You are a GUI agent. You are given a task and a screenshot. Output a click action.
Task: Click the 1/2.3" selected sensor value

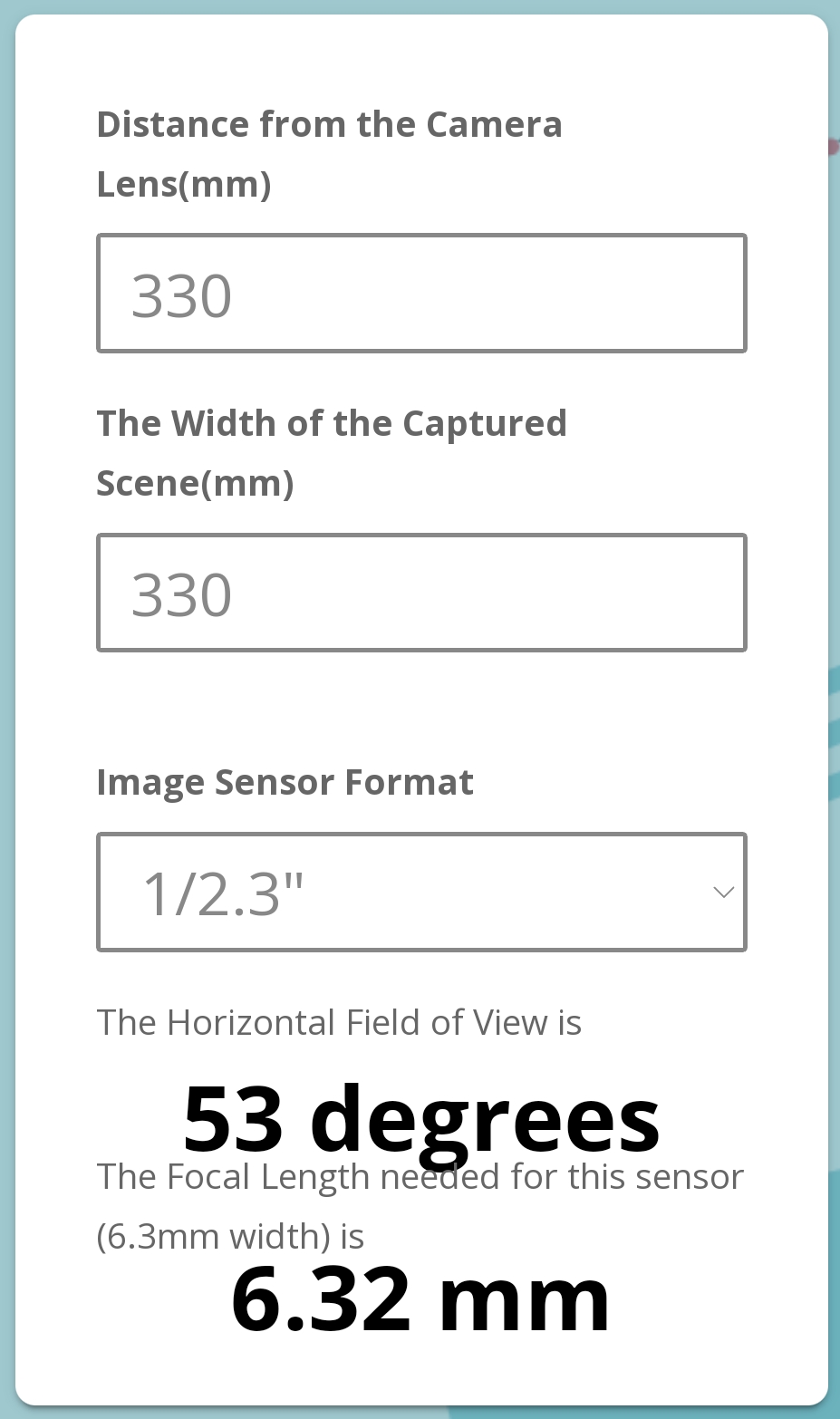[x=223, y=893]
